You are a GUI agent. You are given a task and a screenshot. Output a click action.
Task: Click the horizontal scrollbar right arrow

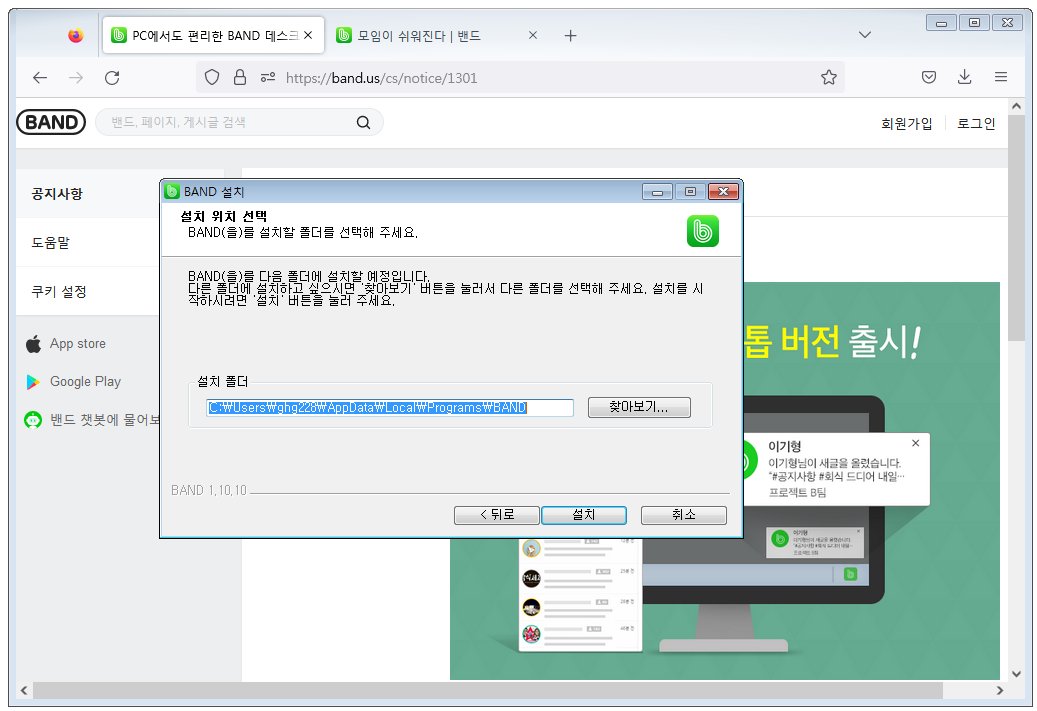tap(1000, 690)
